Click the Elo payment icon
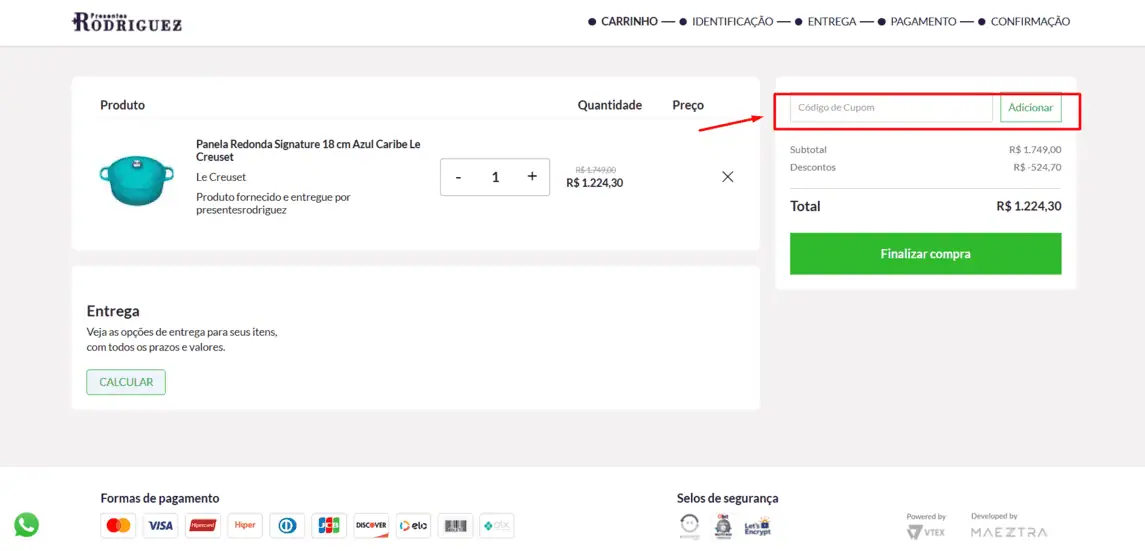 (413, 525)
